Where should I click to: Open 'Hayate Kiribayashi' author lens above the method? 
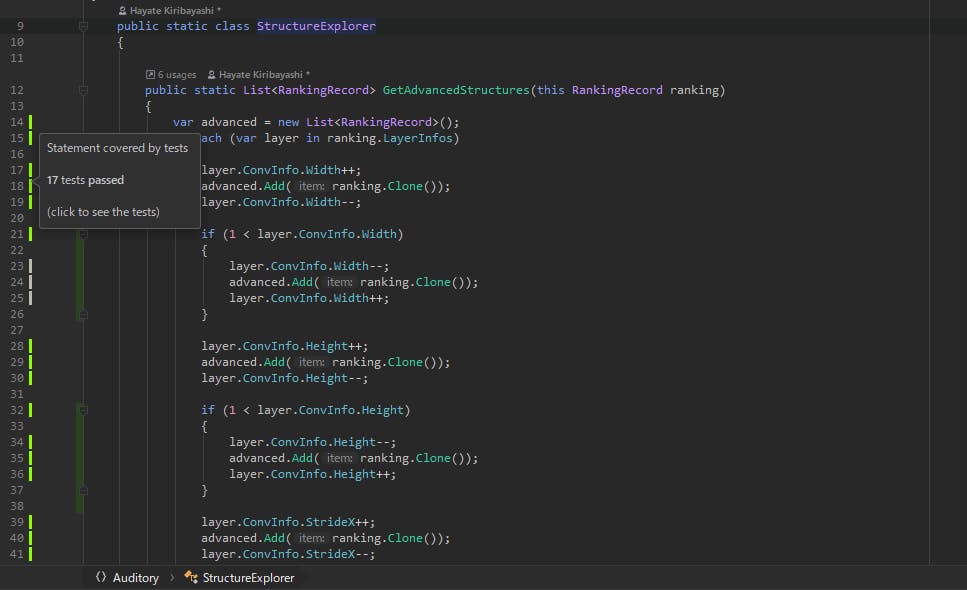coord(261,75)
